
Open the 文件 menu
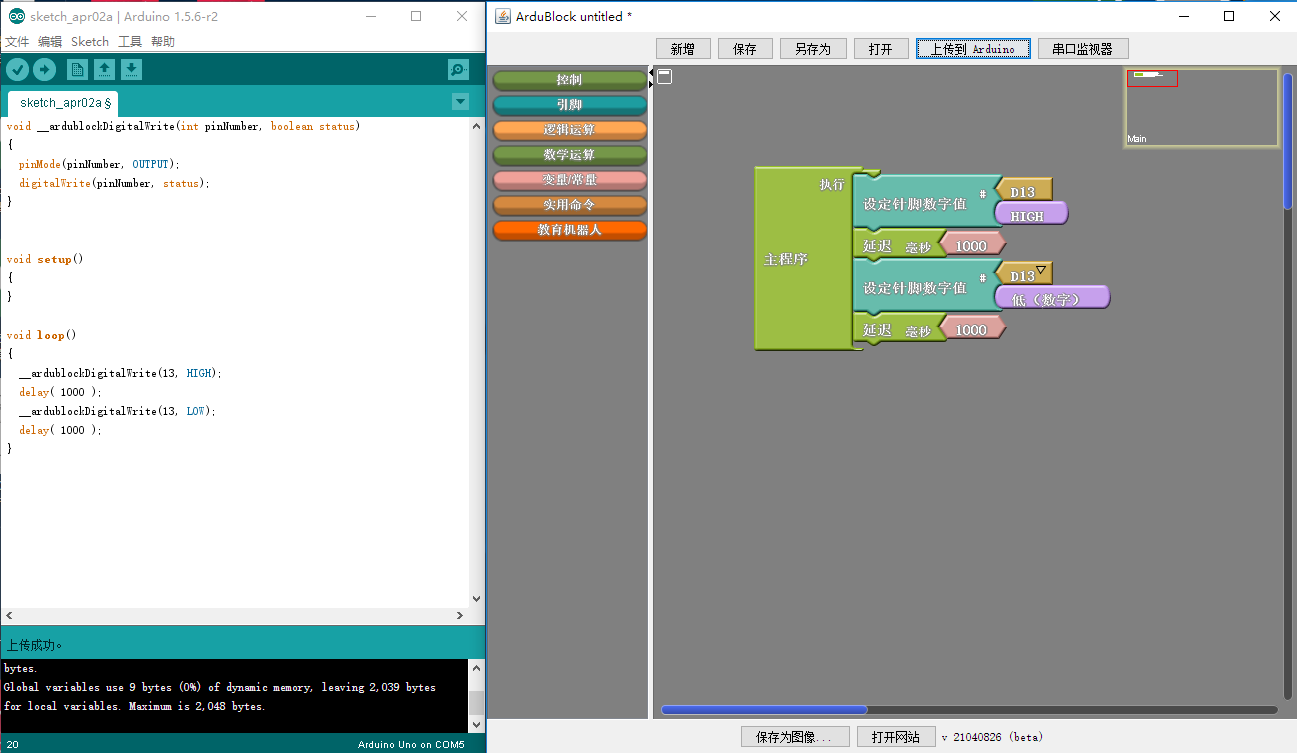18,41
